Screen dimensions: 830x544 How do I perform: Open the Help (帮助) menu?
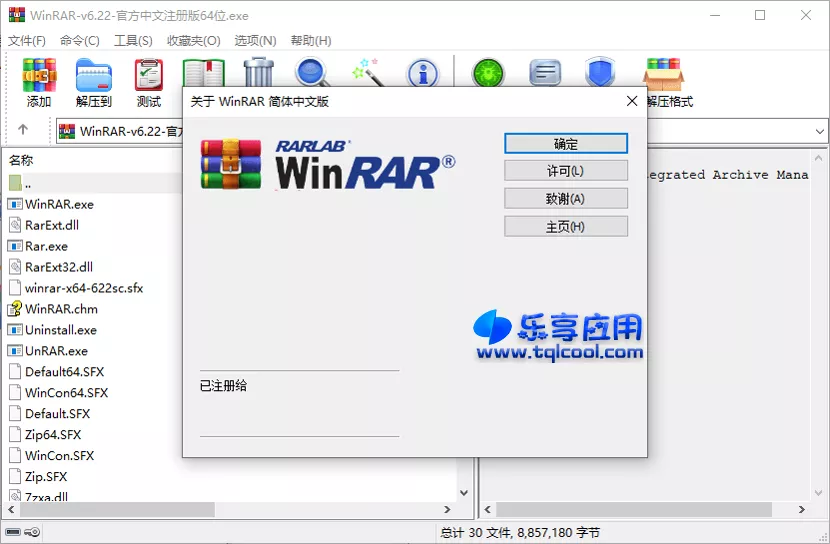pyautogui.click(x=311, y=41)
